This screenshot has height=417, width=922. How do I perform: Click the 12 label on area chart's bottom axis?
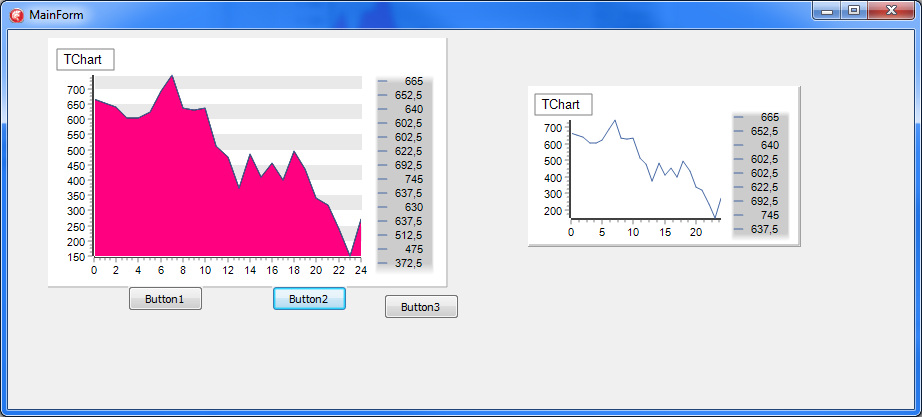point(227,270)
